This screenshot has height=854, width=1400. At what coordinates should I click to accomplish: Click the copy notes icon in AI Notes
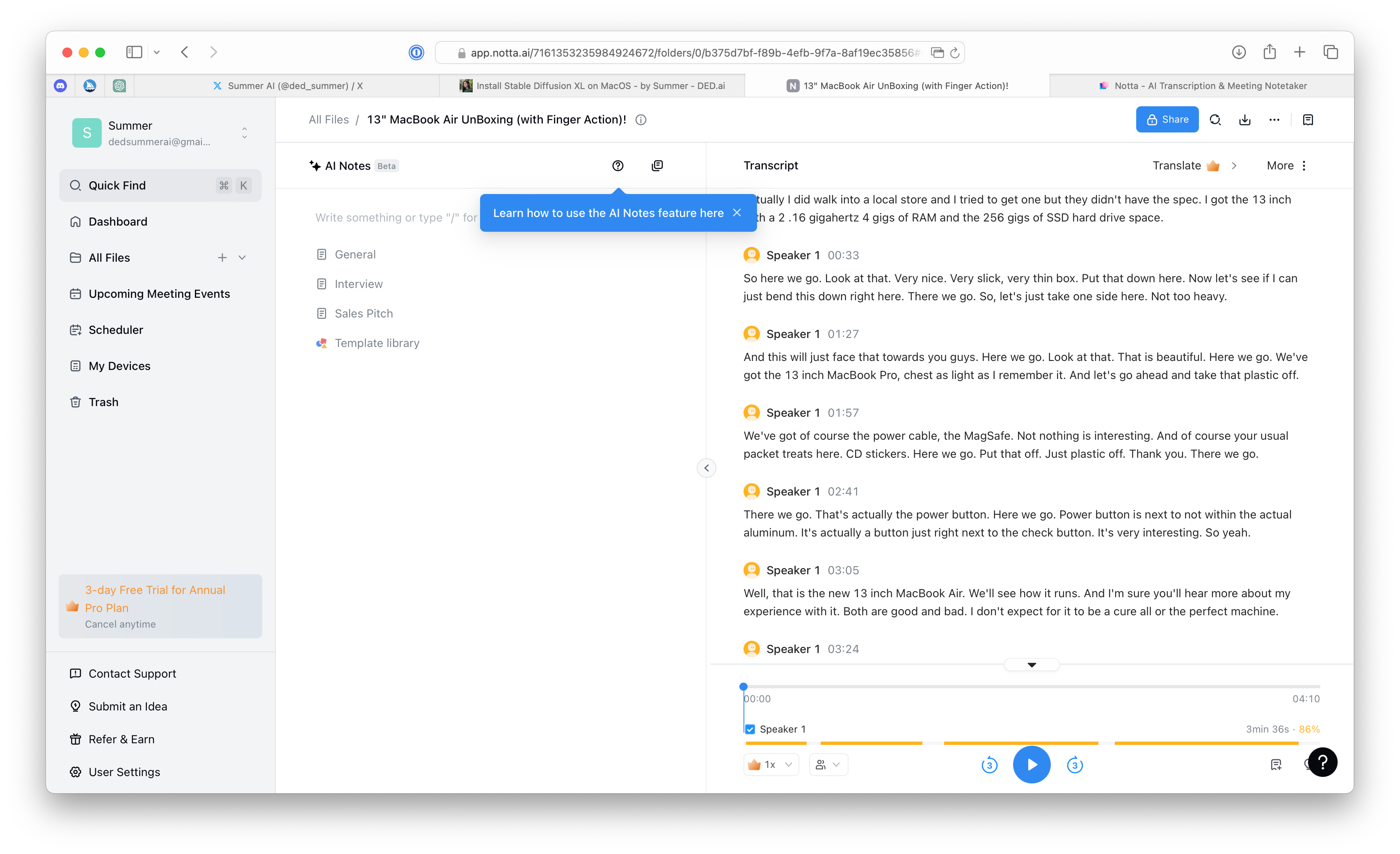(657, 166)
